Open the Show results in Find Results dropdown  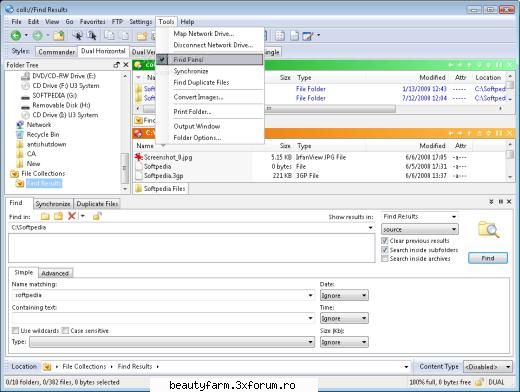(419, 217)
